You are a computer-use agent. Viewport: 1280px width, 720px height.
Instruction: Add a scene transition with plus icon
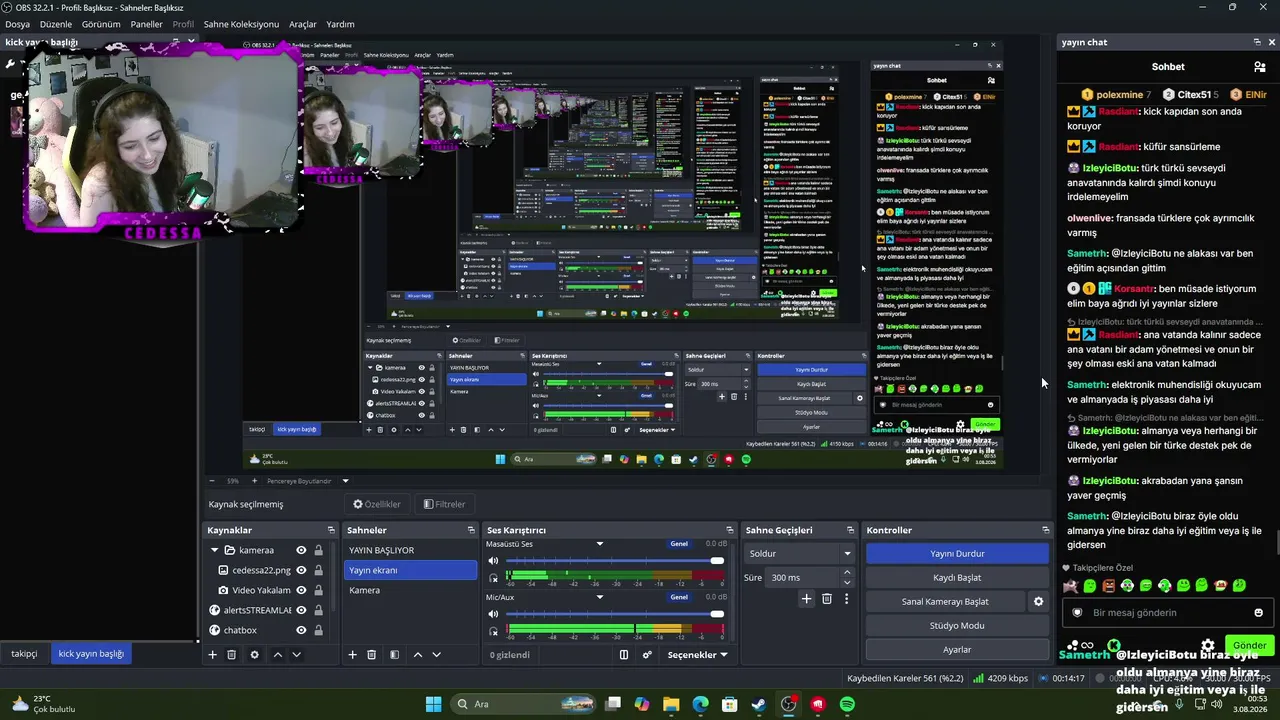[x=806, y=599]
